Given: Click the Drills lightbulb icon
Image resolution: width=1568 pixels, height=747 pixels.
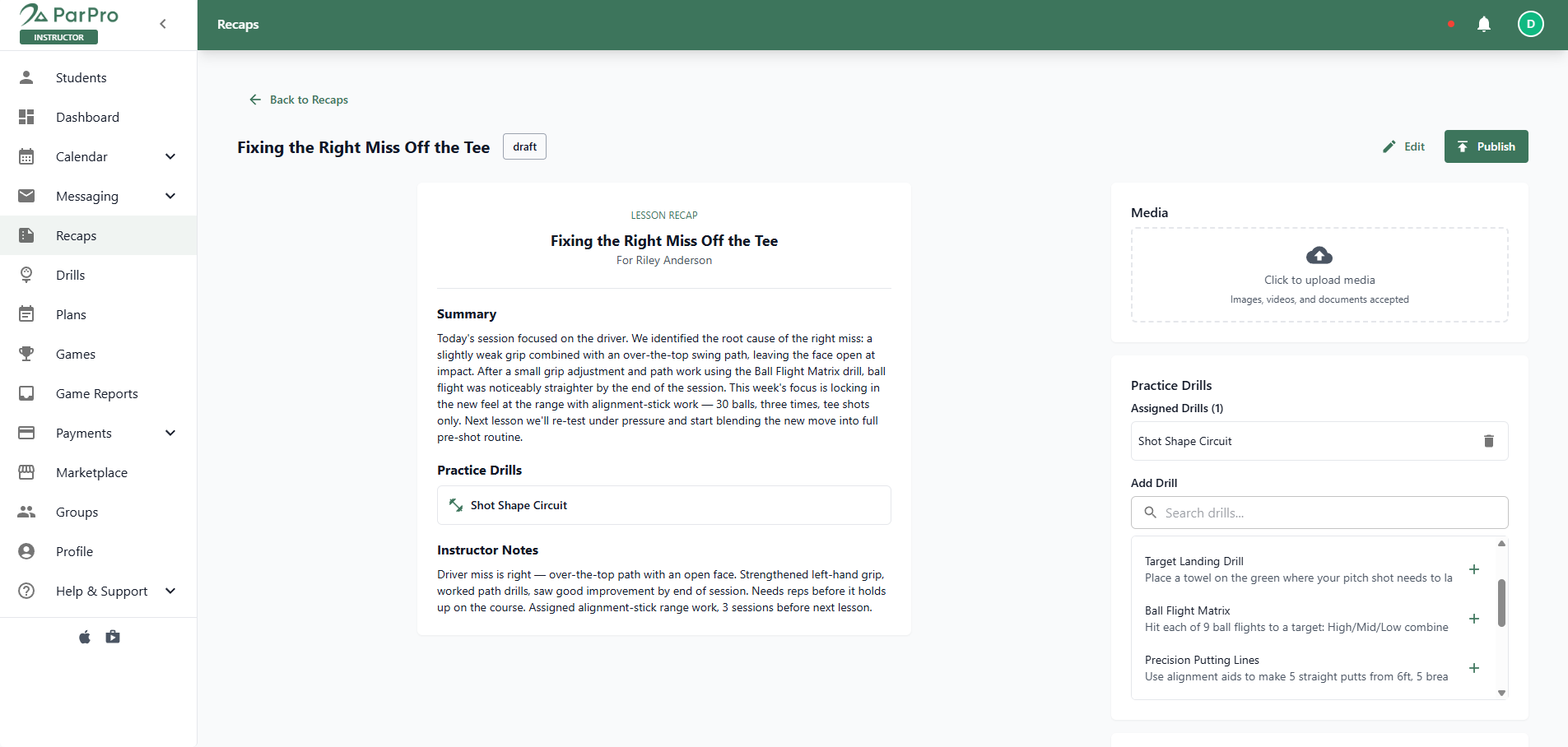Looking at the screenshot, I should (26, 275).
